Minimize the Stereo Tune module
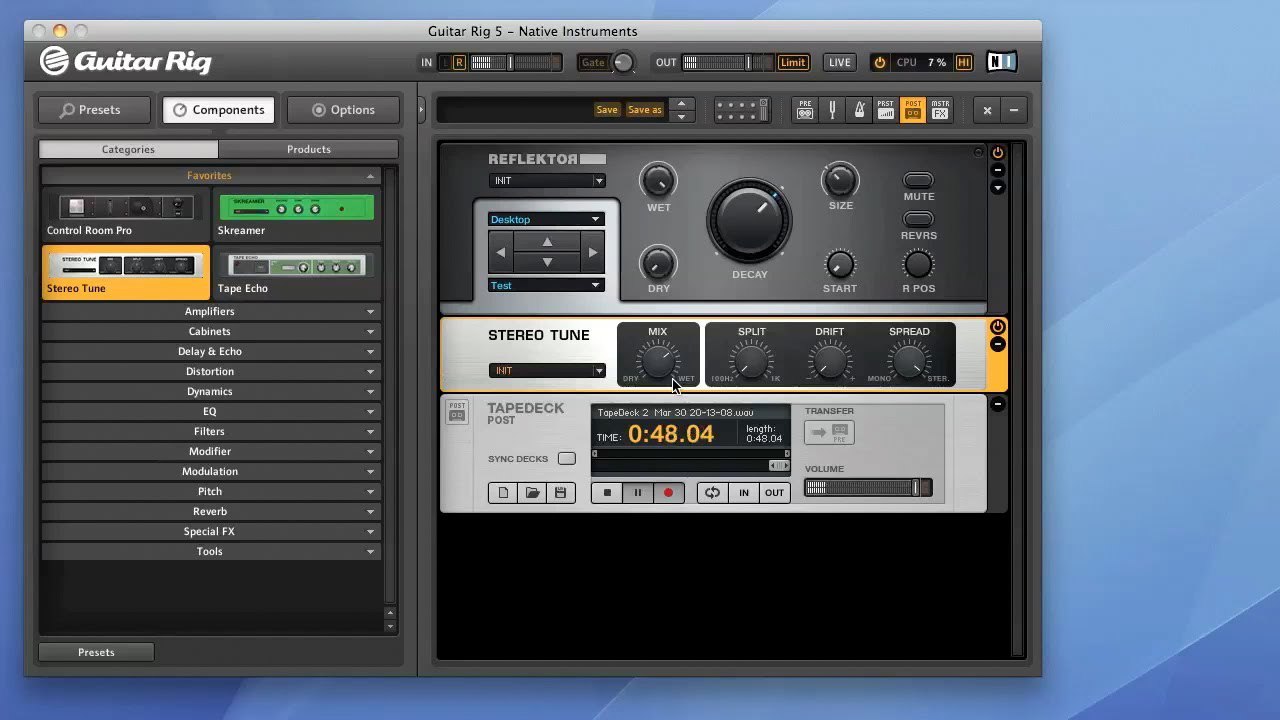This screenshot has height=720, width=1280. pyautogui.click(x=997, y=344)
